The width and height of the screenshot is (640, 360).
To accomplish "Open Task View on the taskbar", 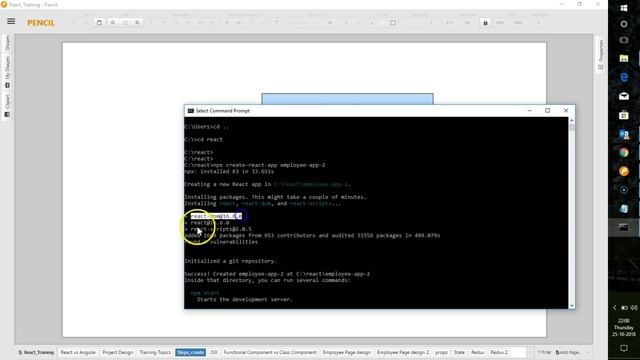I will click(624, 40).
